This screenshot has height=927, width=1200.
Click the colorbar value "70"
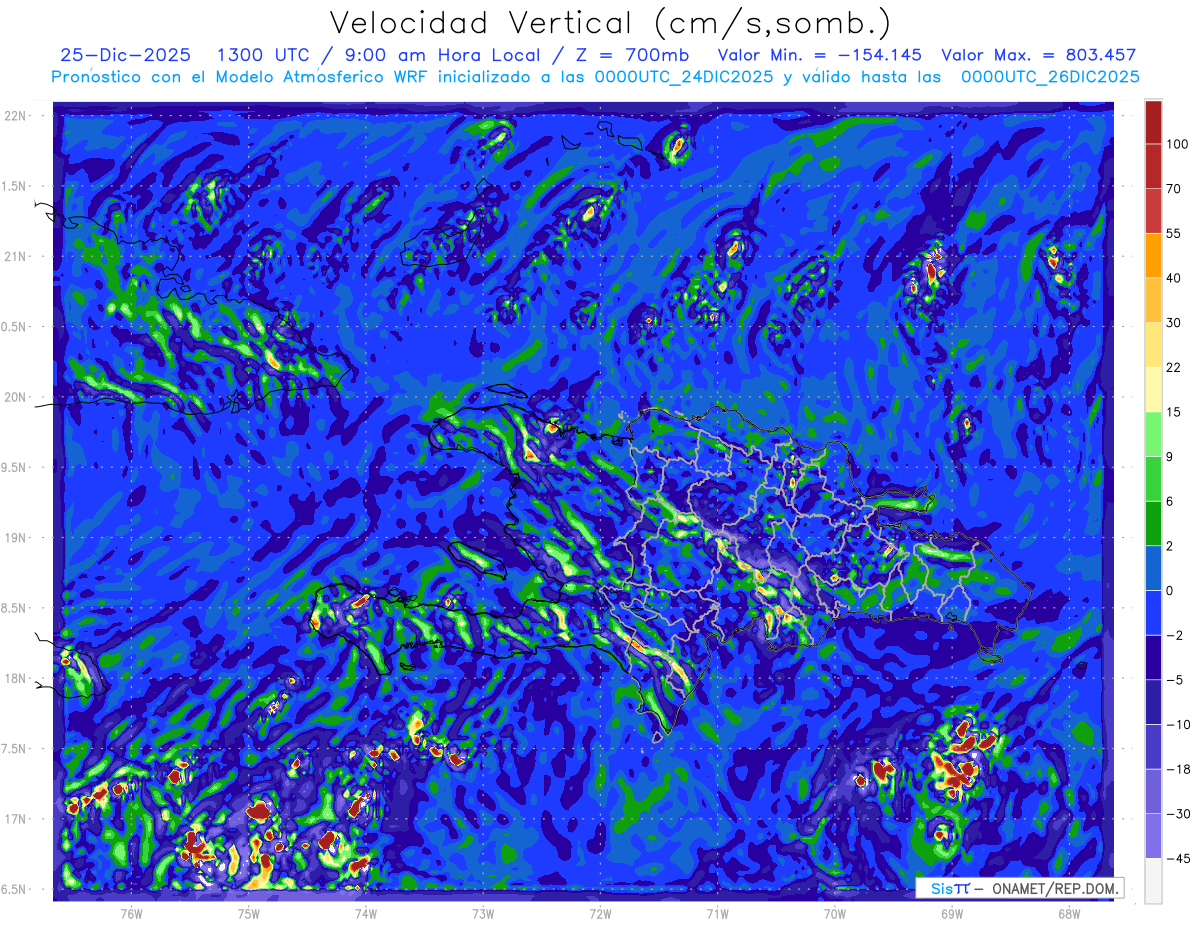[x=1174, y=189]
